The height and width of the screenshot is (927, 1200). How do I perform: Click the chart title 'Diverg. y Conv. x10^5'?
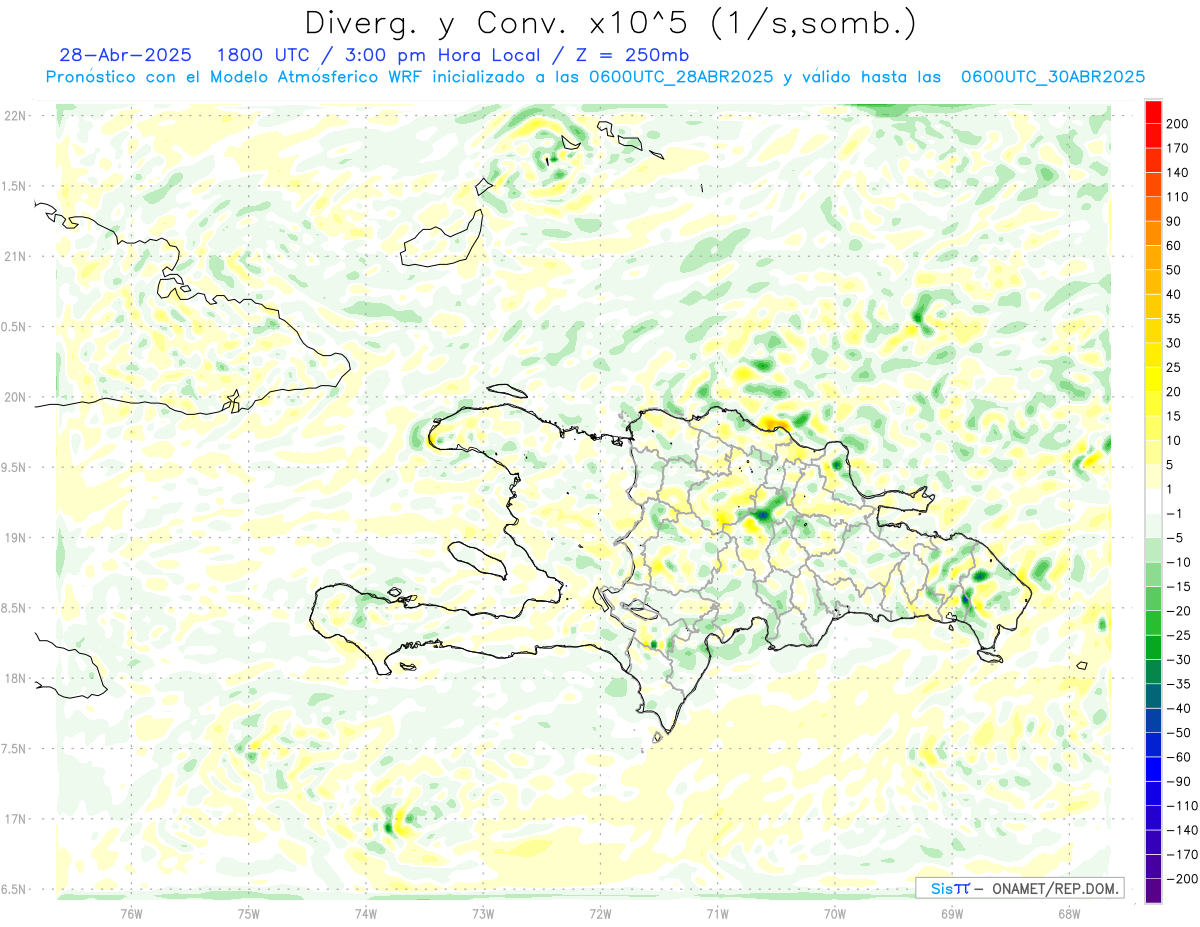[x=504, y=23]
